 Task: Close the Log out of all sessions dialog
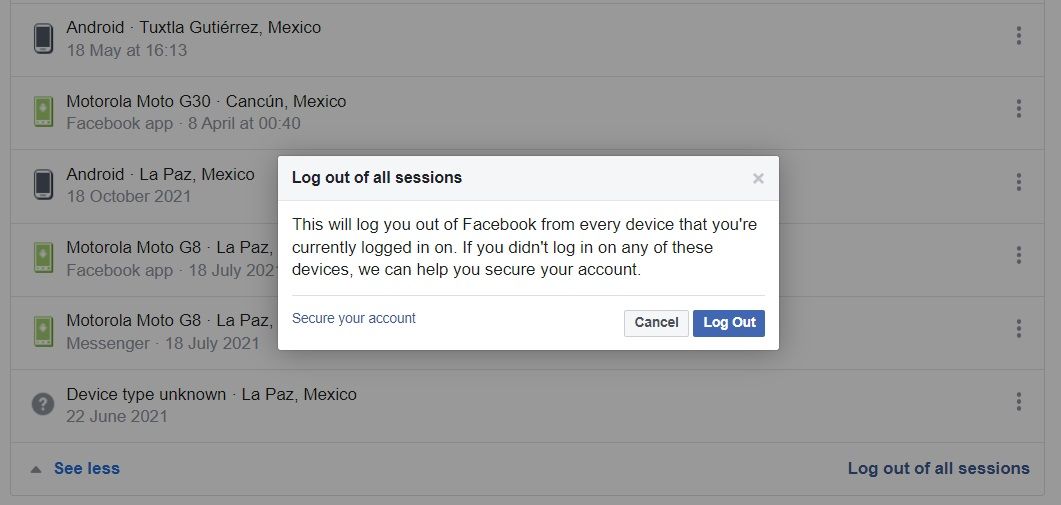click(x=758, y=179)
